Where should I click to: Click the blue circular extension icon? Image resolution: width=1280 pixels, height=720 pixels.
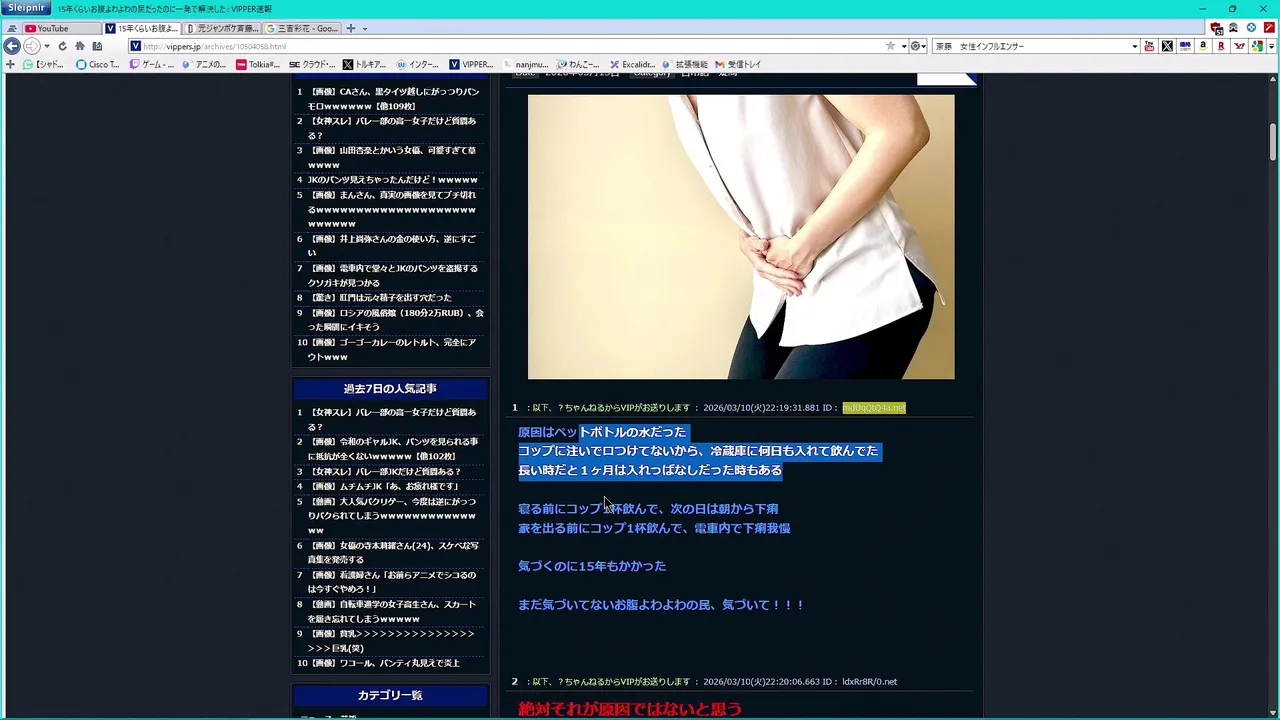coord(1251,28)
